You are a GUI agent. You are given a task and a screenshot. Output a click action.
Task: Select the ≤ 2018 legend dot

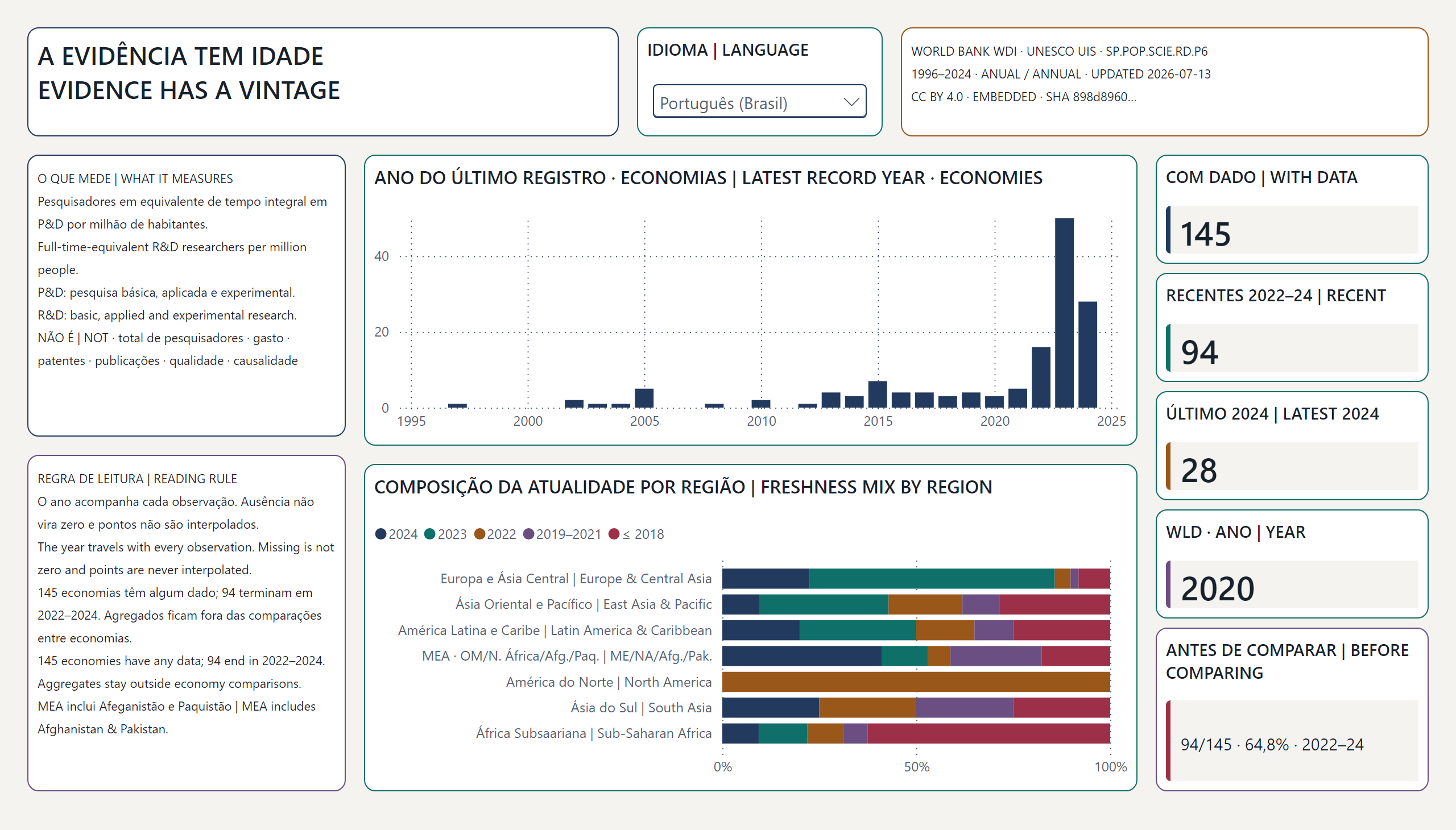point(614,534)
